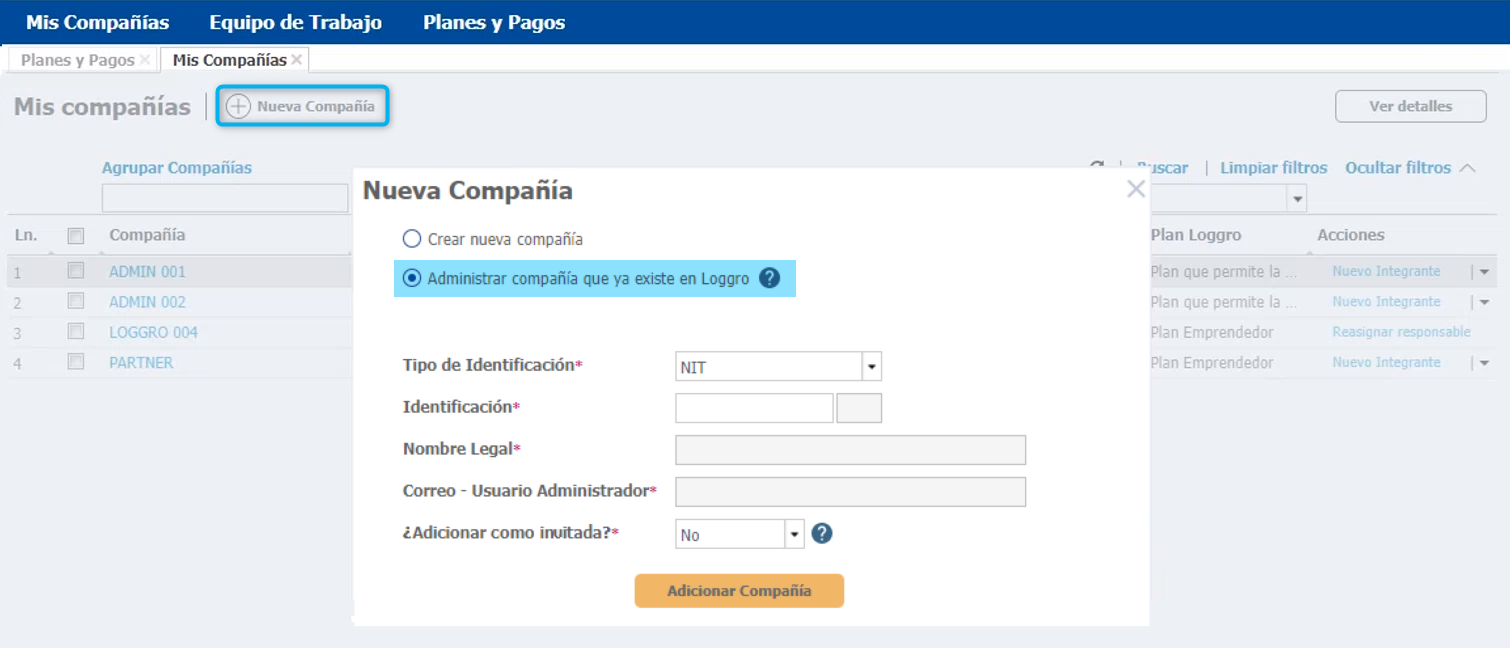Open the Equipo de Trabajo menu
Screen dimensions: 1510x648
tap(295, 22)
